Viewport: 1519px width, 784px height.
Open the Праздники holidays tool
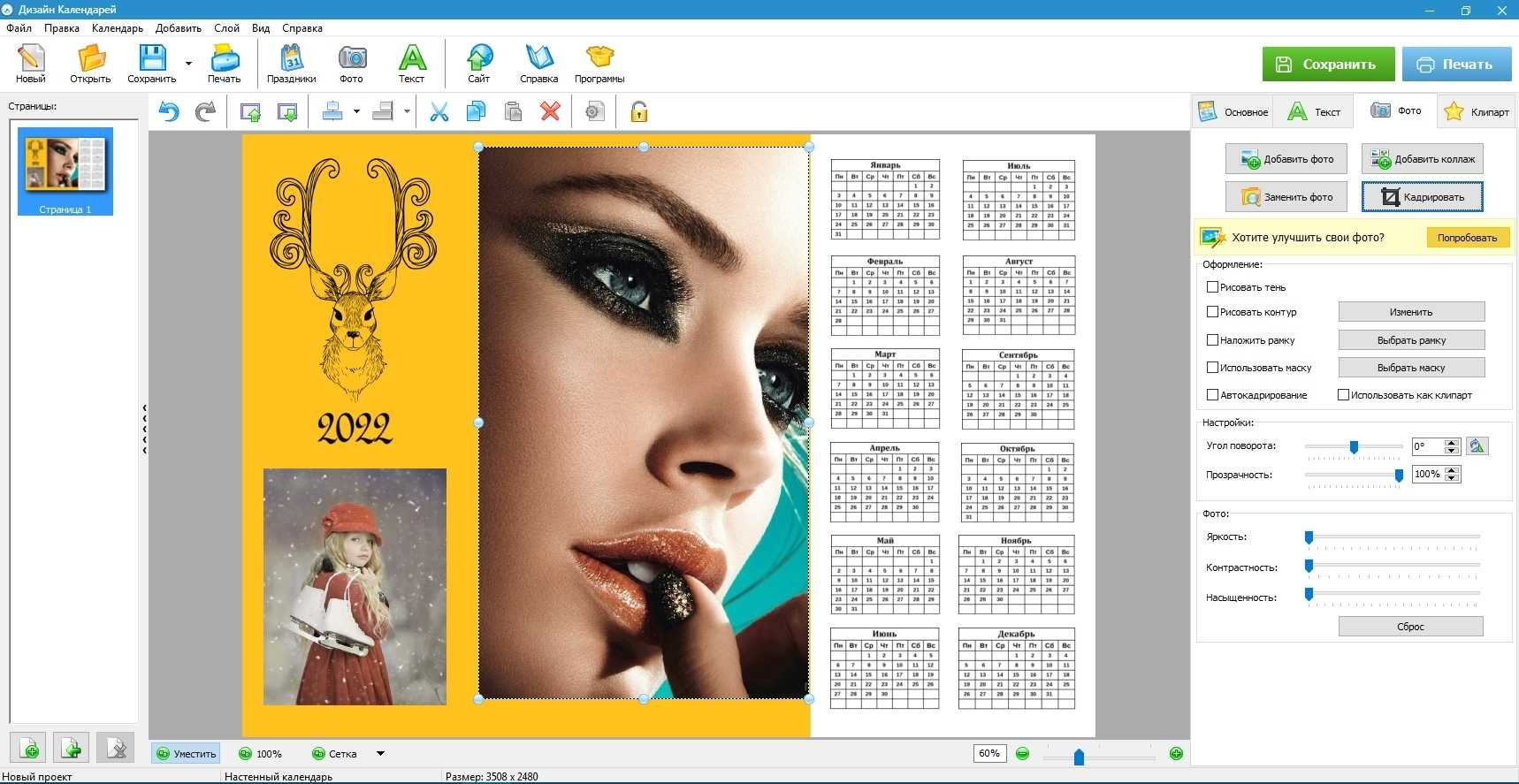[x=291, y=65]
